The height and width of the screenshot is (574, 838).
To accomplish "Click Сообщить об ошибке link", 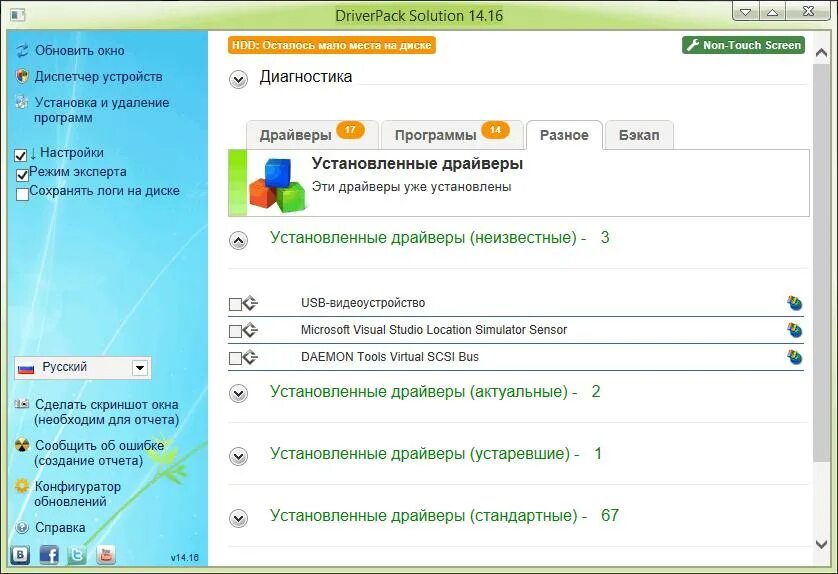I will [x=99, y=453].
